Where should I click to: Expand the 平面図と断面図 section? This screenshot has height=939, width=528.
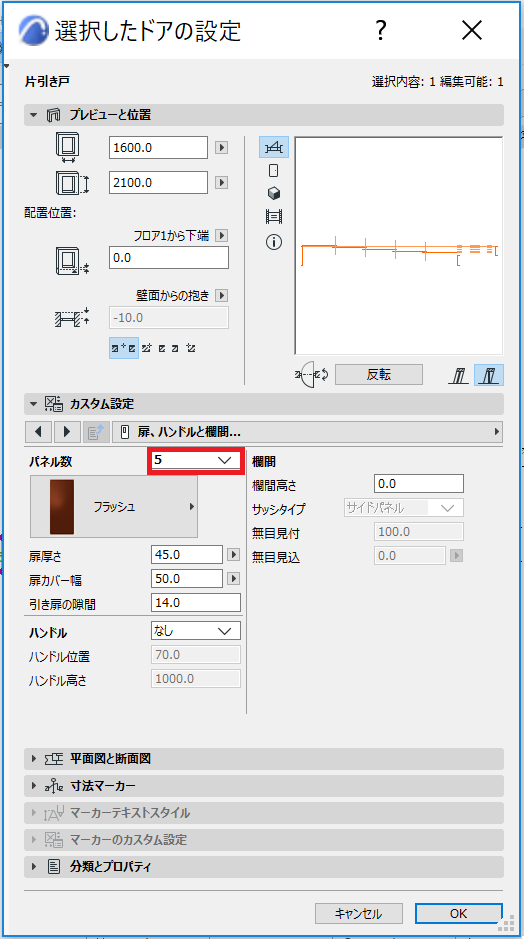coord(34,759)
